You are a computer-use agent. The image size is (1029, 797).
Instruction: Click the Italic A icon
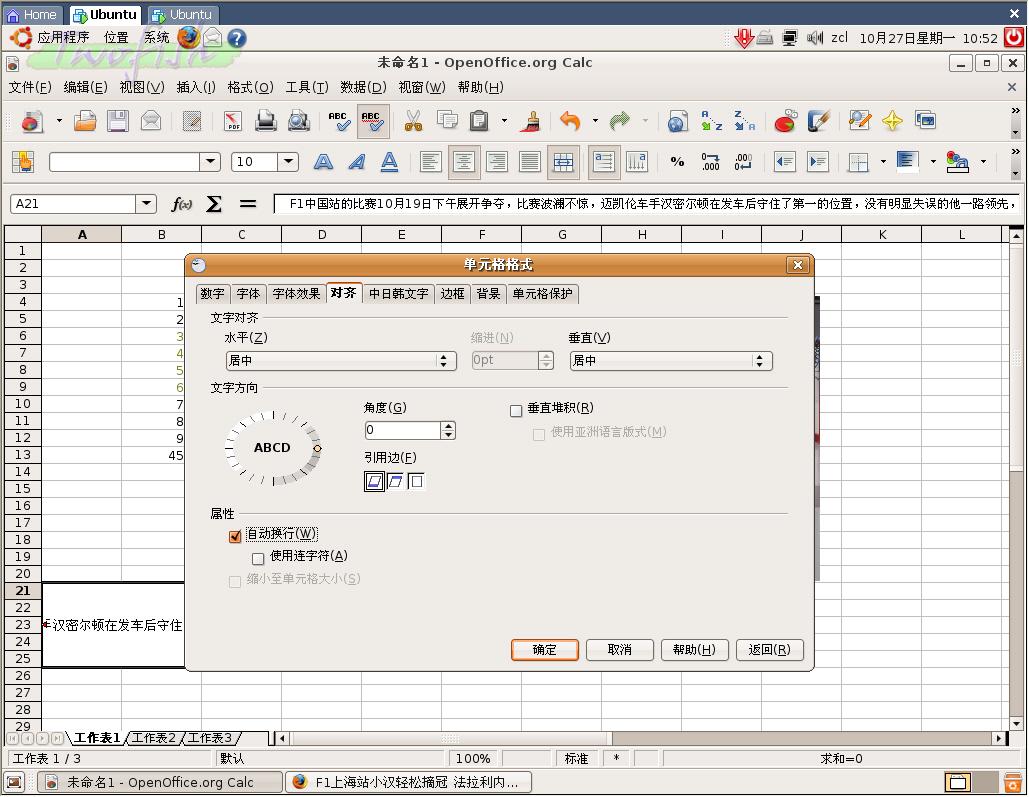pos(356,162)
